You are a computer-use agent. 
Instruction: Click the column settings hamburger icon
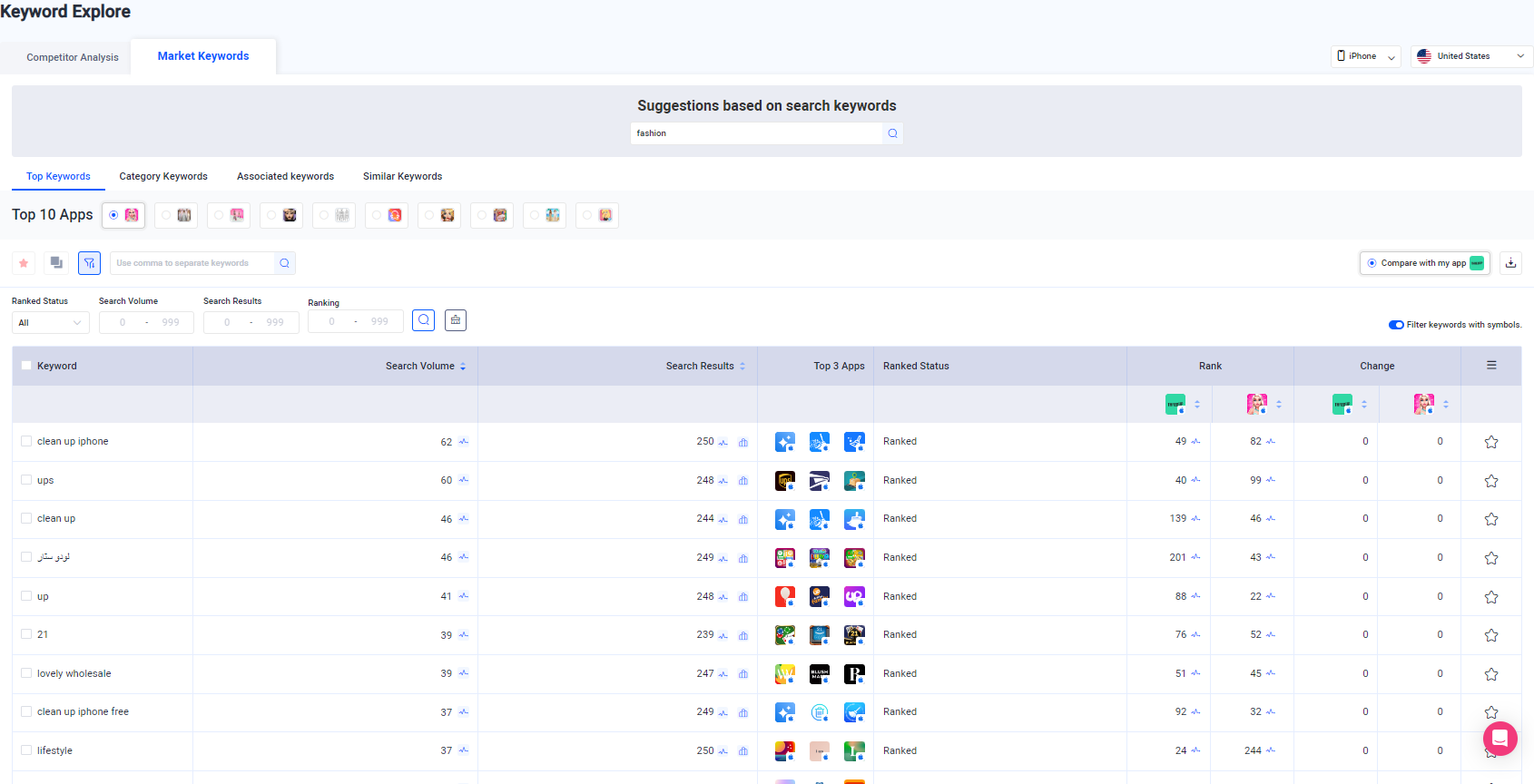pyautogui.click(x=1491, y=366)
